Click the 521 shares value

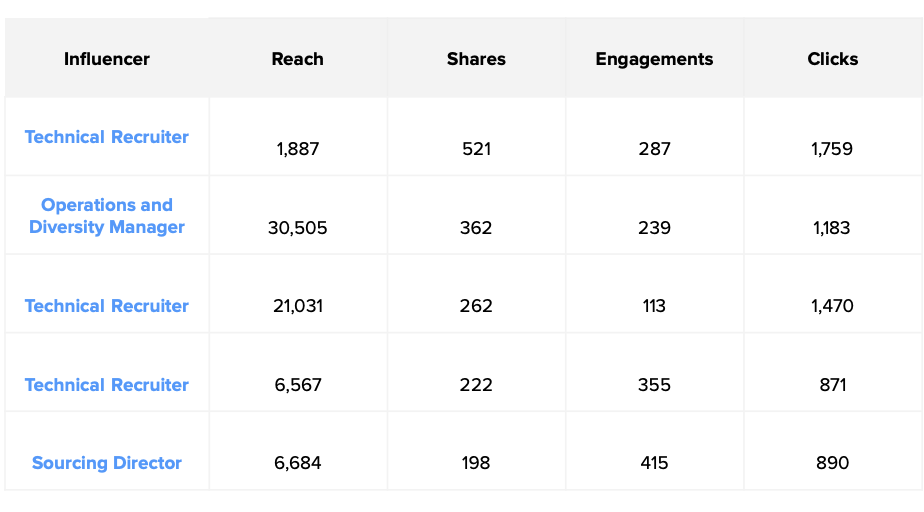point(476,149)
